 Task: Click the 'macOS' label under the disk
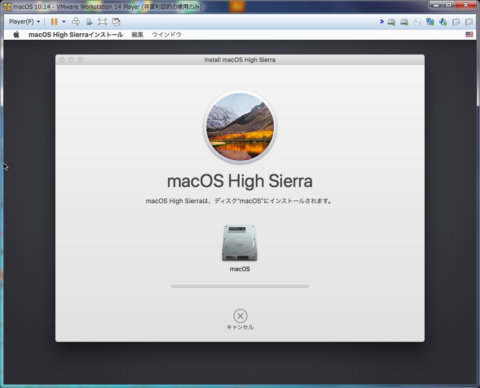(240, 269)
